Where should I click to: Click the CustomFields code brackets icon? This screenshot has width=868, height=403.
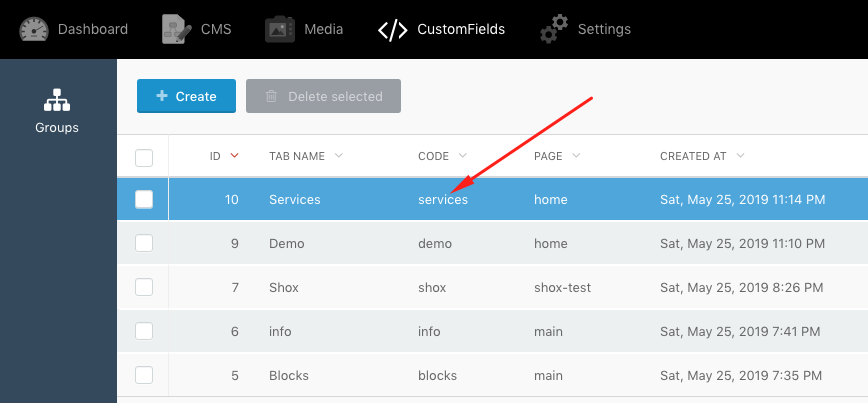tap(392, 29)
